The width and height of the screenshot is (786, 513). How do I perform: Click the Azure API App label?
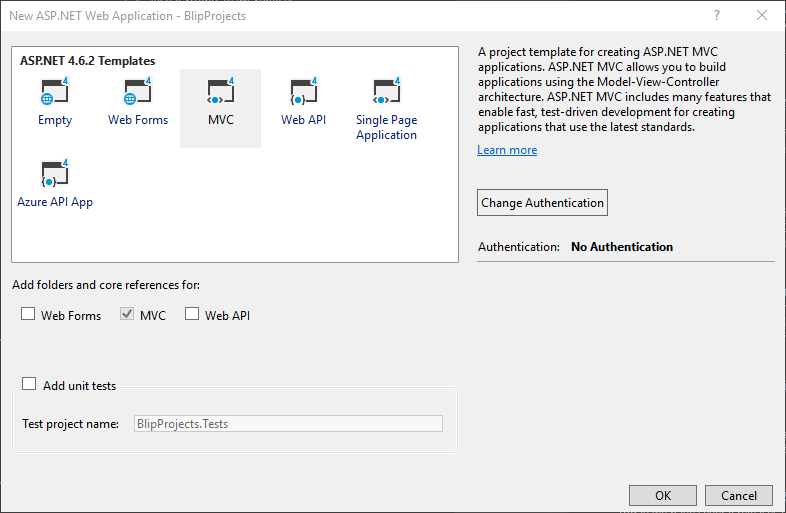[x=55, y=202]
